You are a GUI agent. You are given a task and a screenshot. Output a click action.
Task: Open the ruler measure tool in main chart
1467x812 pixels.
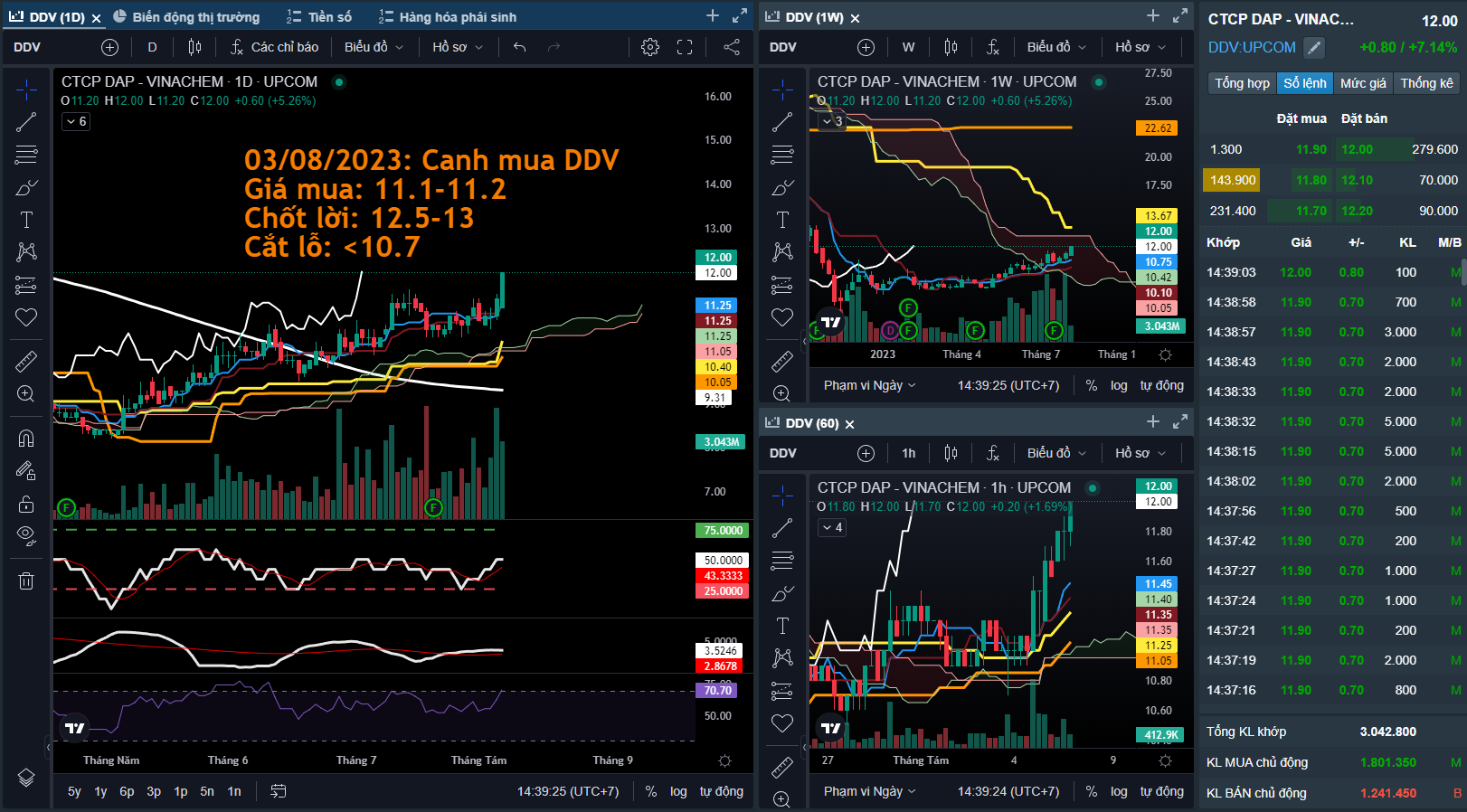click(26, 362)
